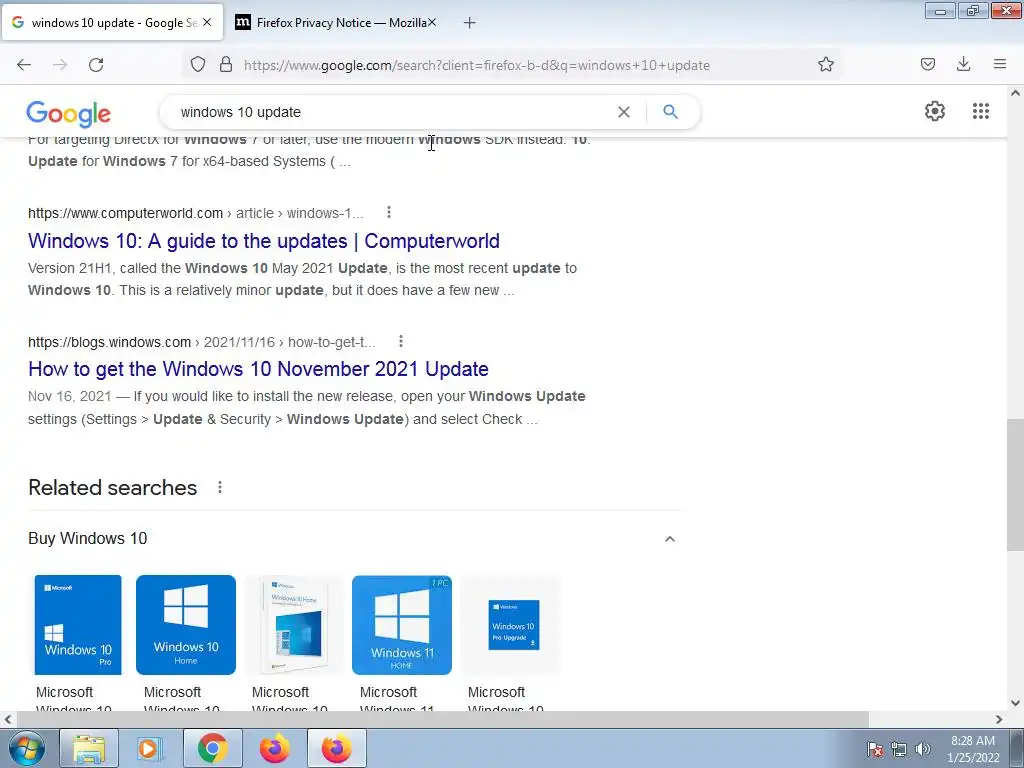Select the Windows 10 Pro Upgrade thumbnail
Viewport: 1024px width, 768px height.
510,624
